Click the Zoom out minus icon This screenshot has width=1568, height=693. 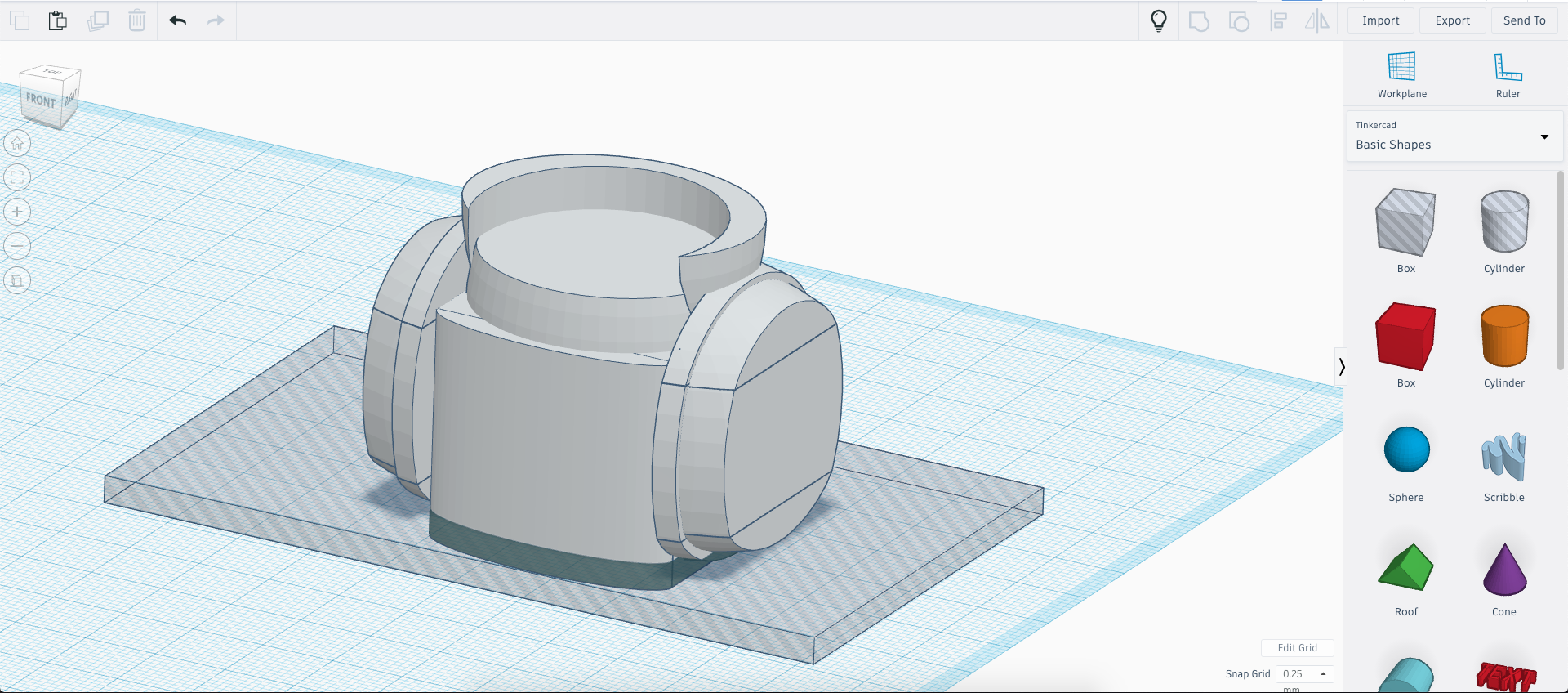(17, 246)
